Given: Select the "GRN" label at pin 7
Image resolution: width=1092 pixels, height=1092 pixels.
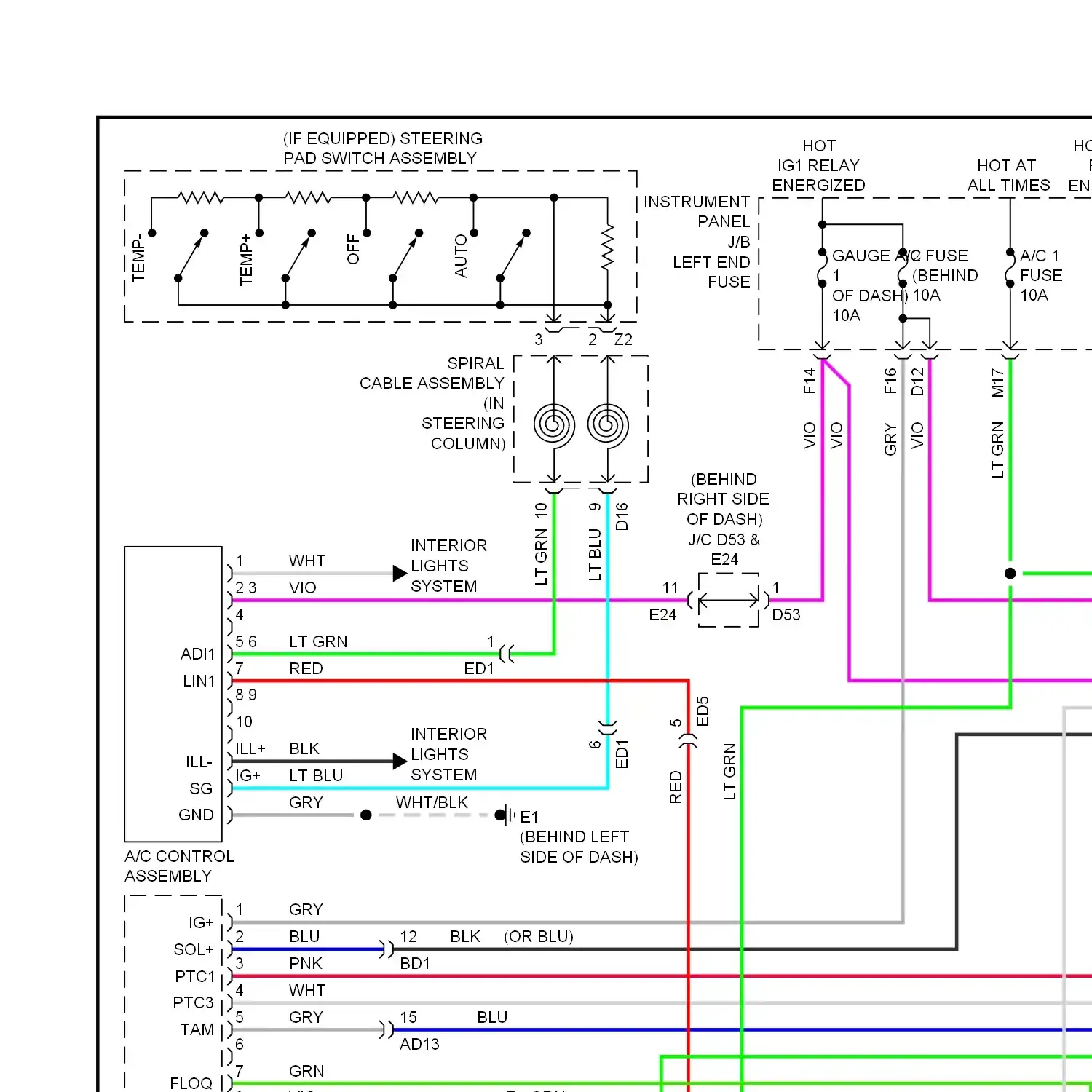Looking at the screenshot, I should (x=306, y=1071).
